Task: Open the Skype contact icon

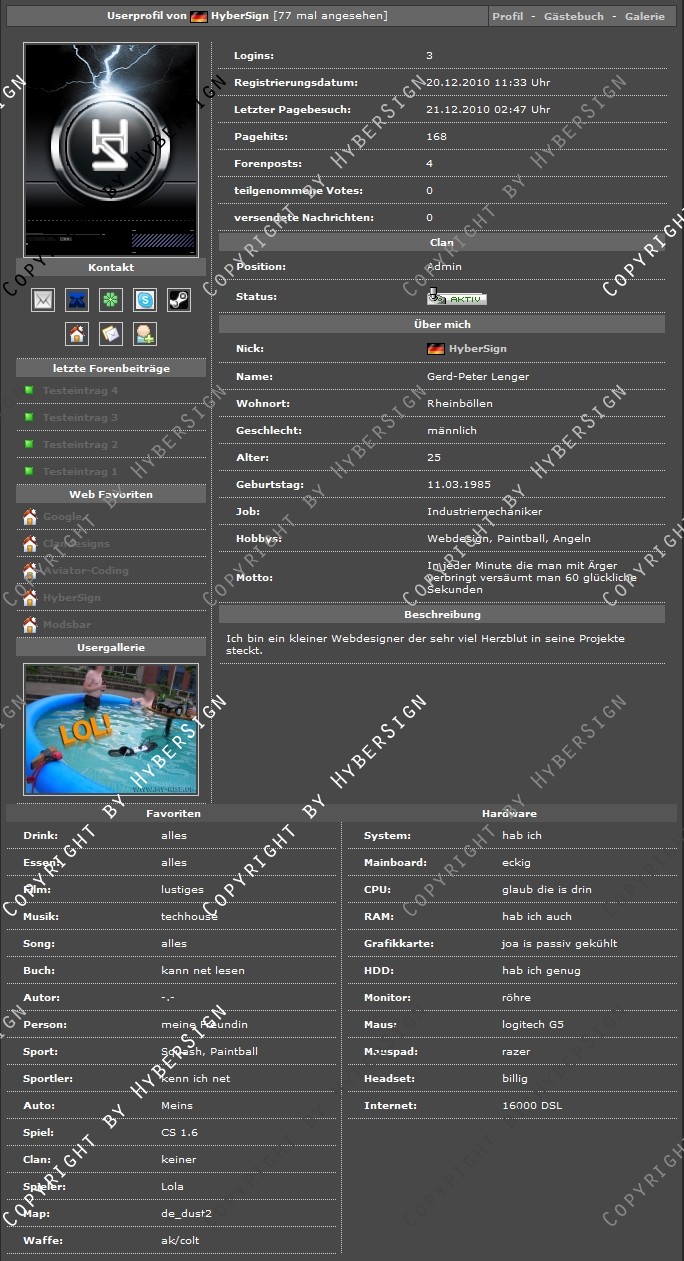Action: [145, 300]
